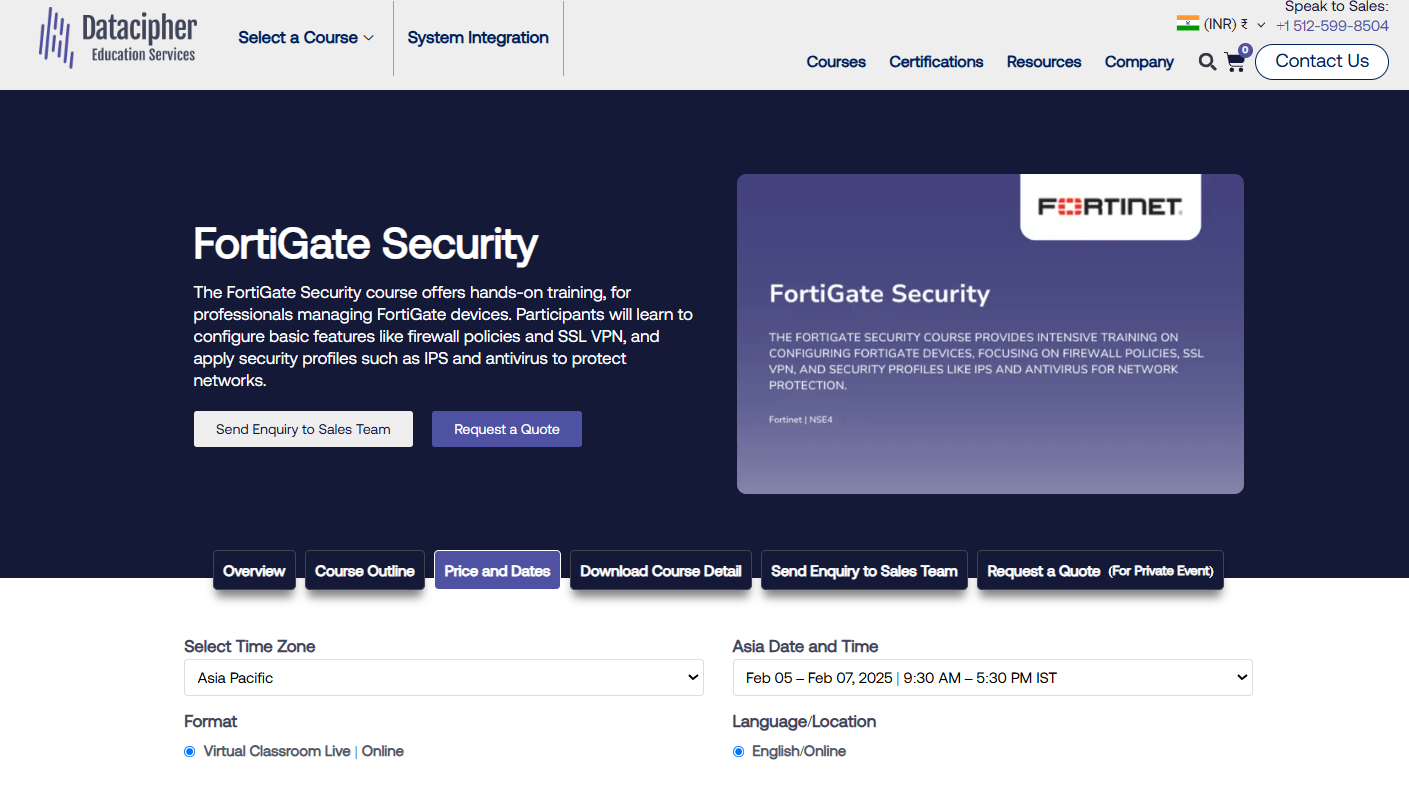
Task: Click the FortiGate Security course card thumbnail
Action: 990,334
